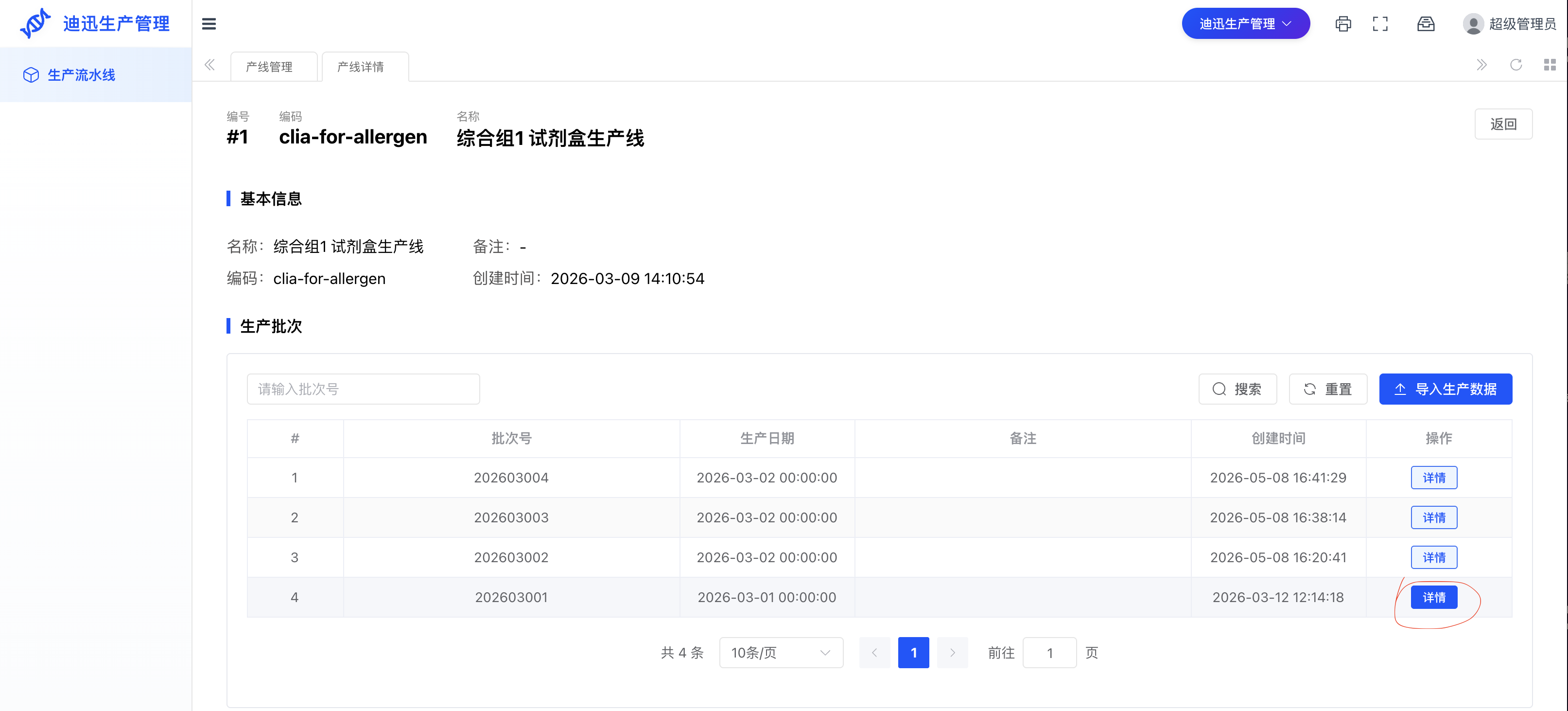Click creation time 2026-05-08 16:20:41
Image resolution: width=1568 pixels, height=711 pixels.
1278,557
